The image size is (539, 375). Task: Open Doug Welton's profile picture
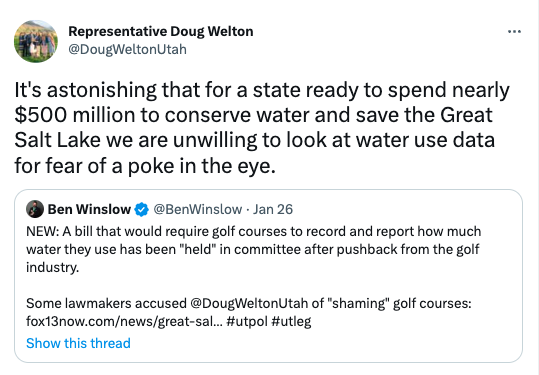point(36,41)
